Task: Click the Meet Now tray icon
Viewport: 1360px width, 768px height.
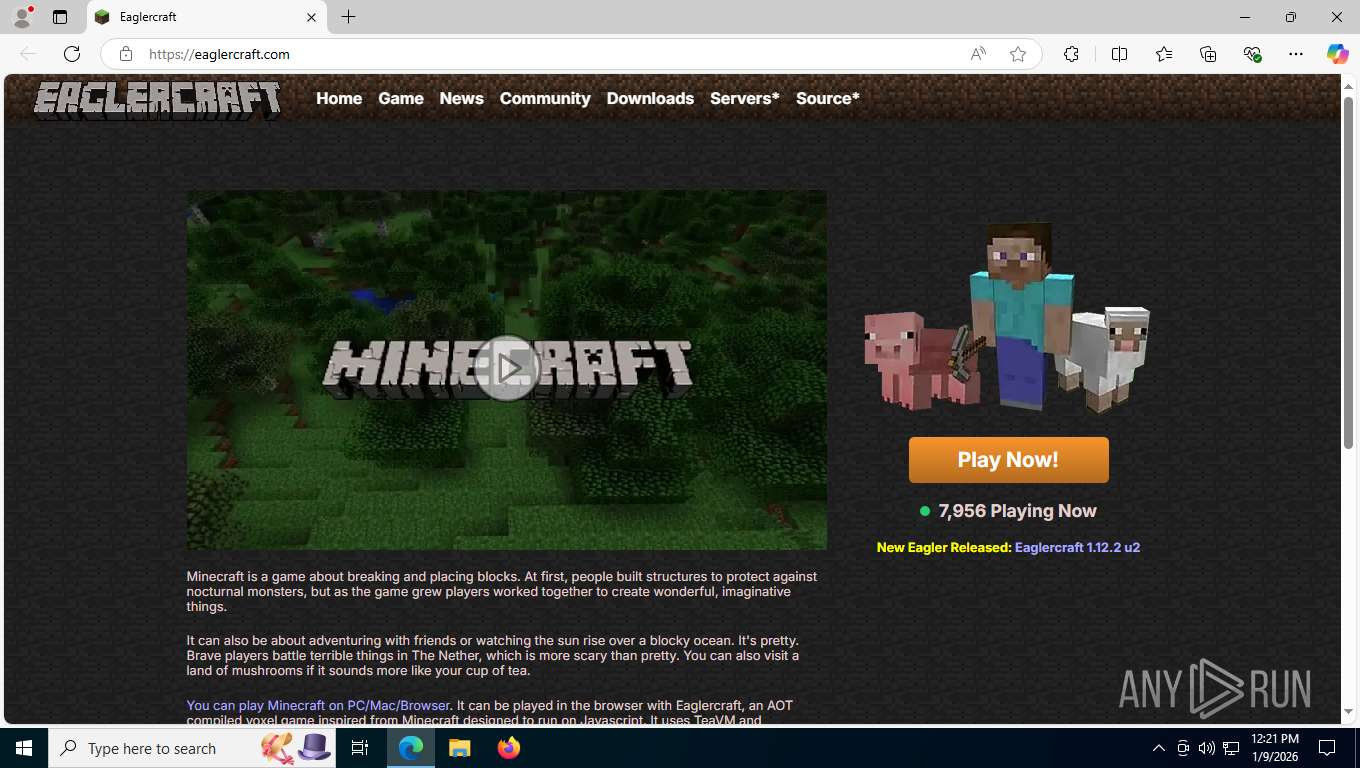Action: tap(1182, 748)
